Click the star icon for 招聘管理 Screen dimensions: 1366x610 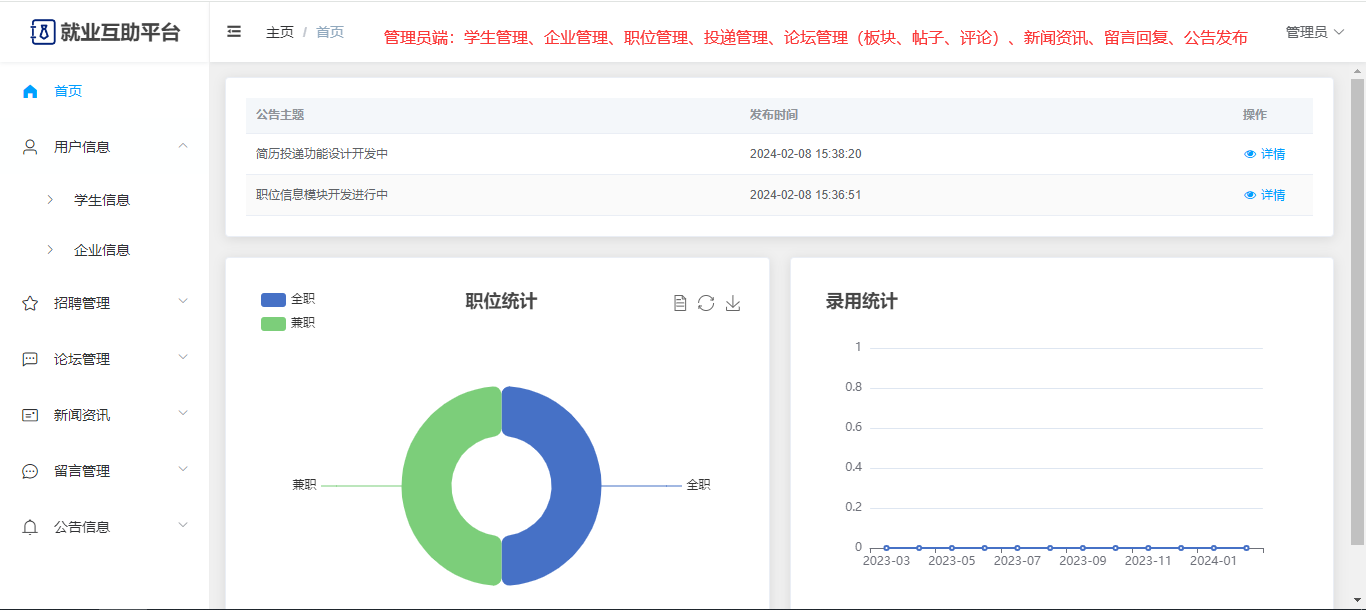(30, 303)
